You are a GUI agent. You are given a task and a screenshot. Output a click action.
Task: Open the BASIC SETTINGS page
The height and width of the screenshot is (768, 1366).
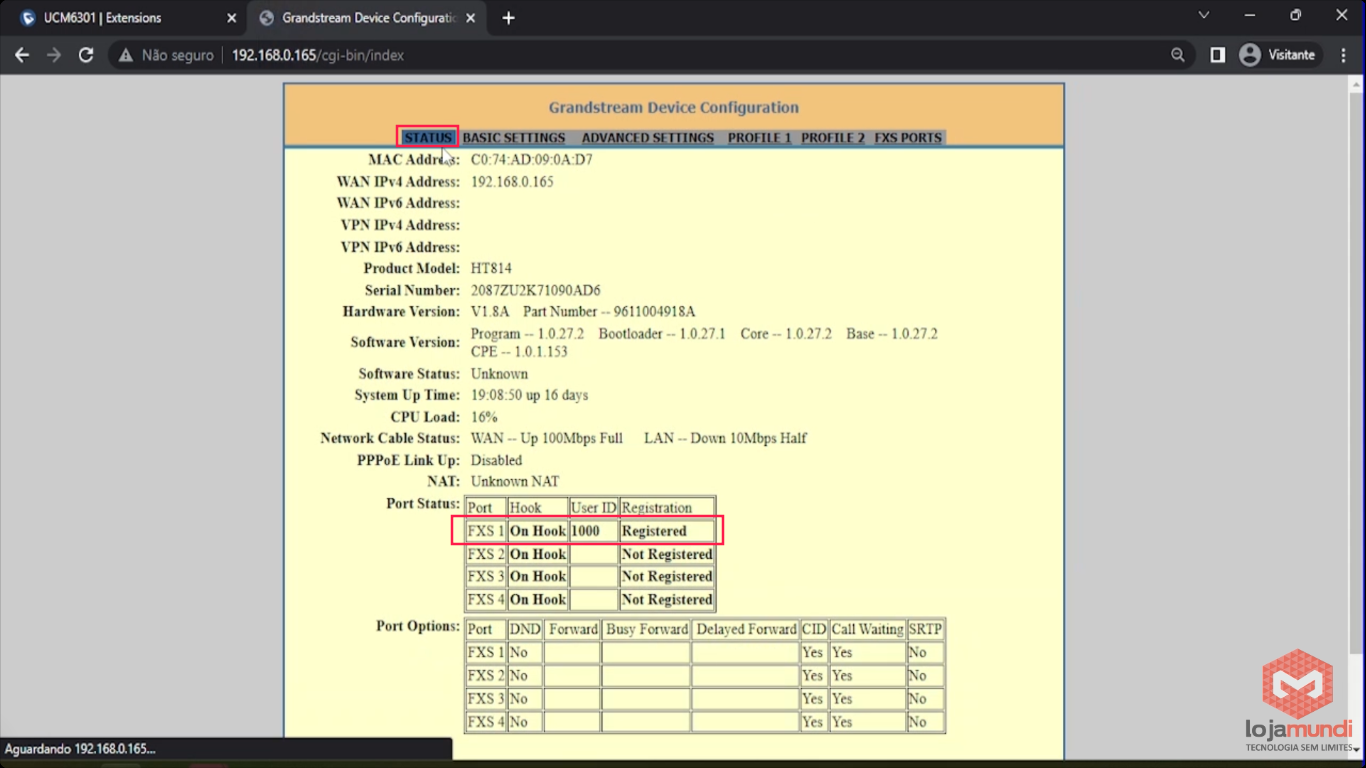click(513, 138)
